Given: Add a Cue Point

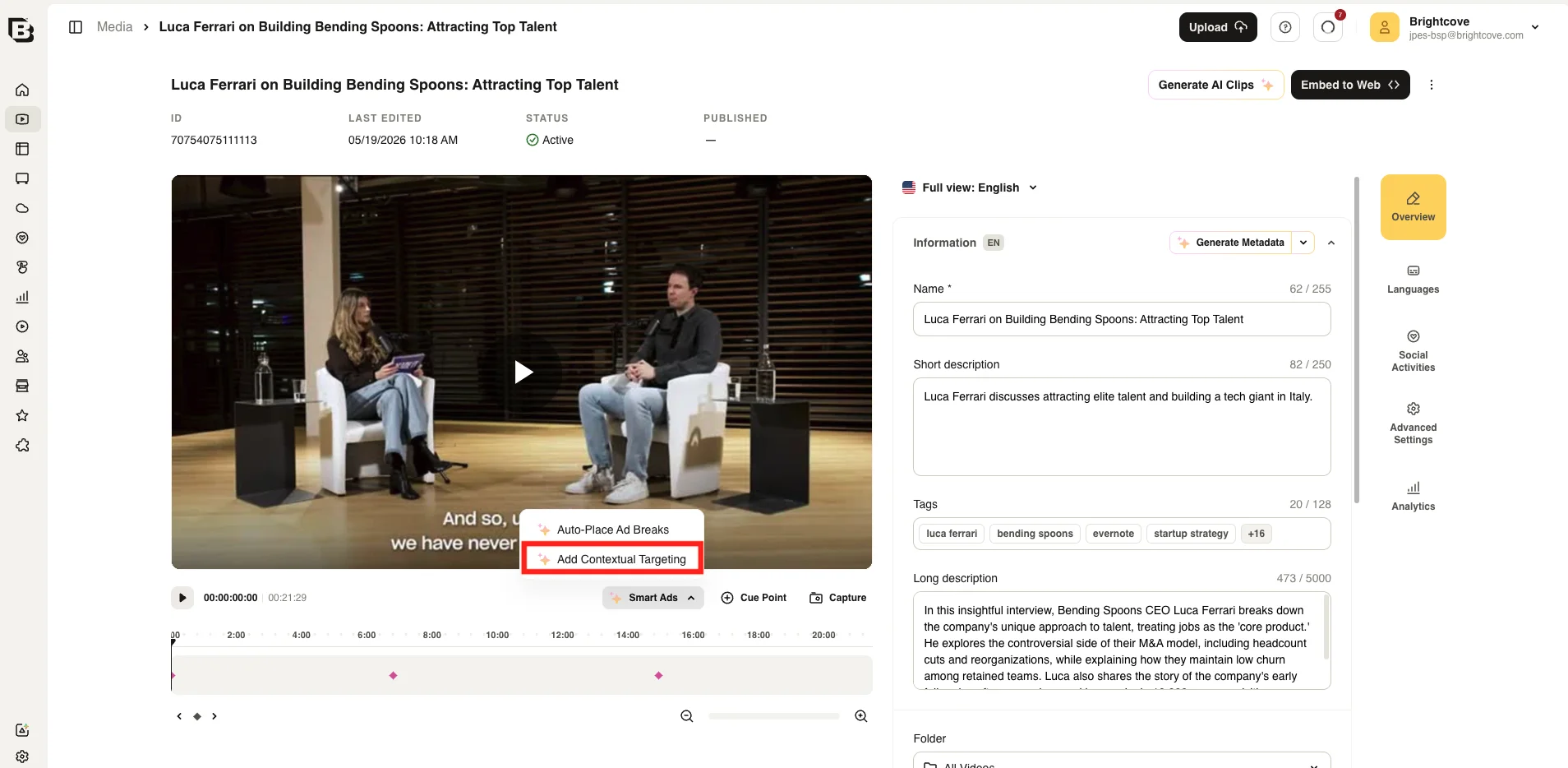Looking at the screenshot, I should pos(754,598).
